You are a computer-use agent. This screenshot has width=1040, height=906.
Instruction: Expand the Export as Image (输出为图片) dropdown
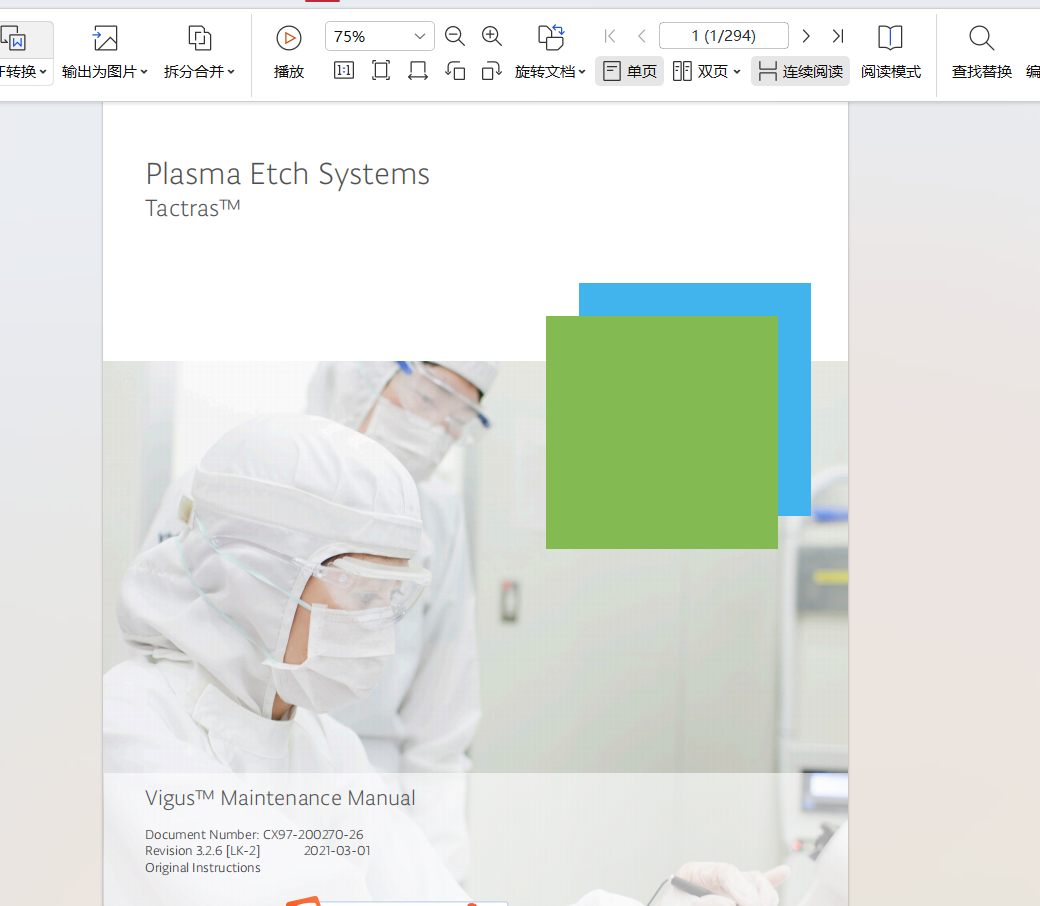[104, 52]
